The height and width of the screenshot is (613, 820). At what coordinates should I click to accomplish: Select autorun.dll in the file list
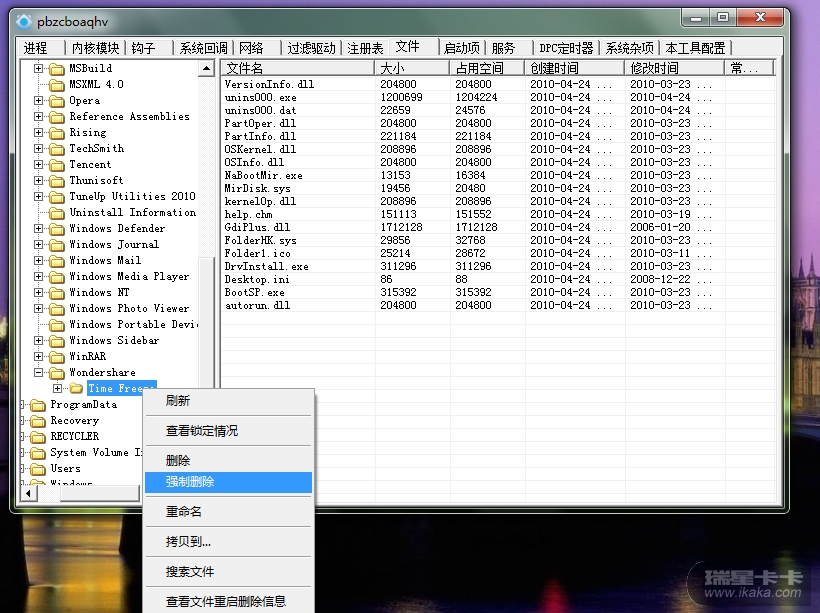[x=257, y=306]
